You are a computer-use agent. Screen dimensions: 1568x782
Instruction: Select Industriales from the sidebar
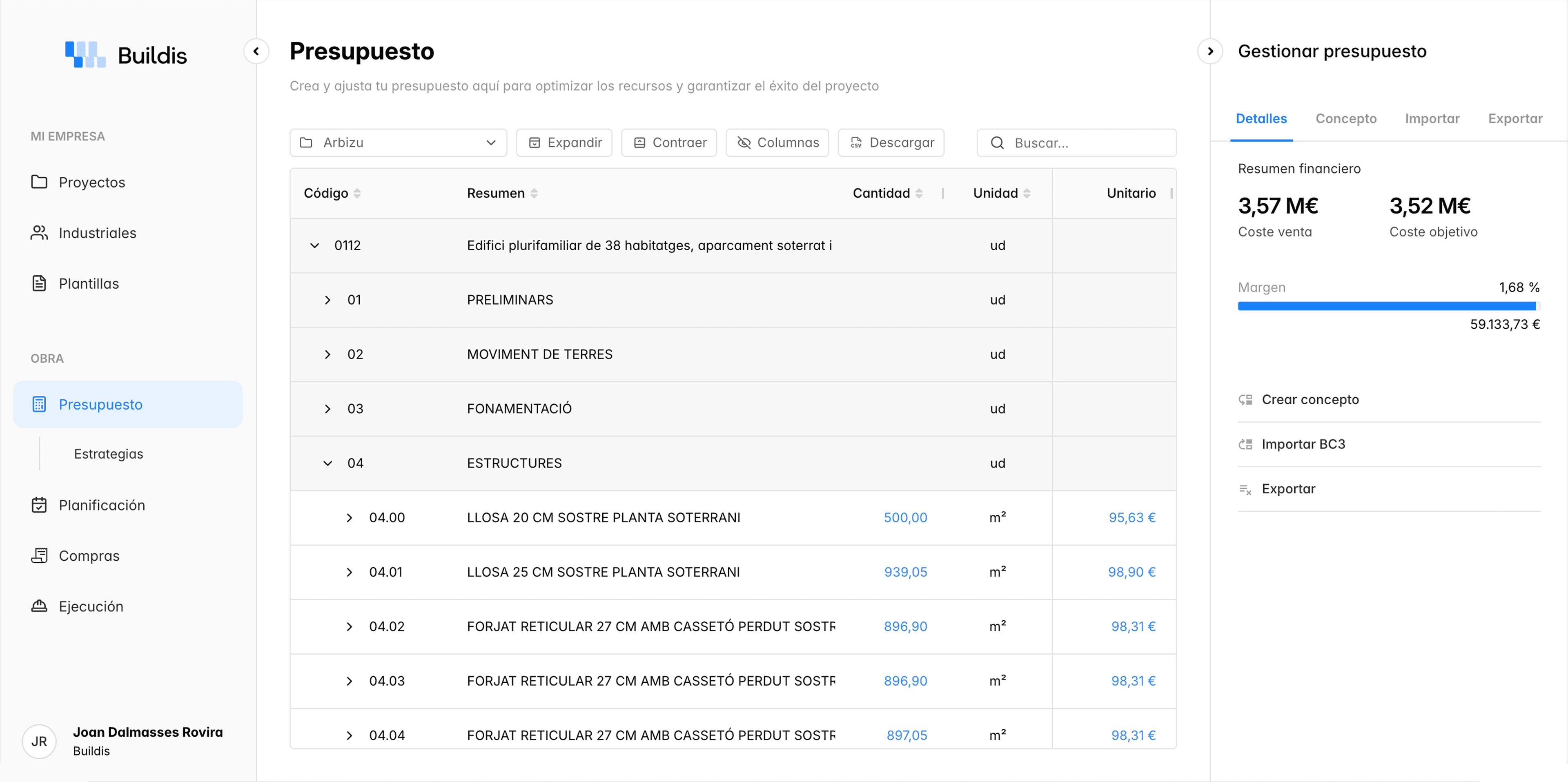tap(98, 232)
